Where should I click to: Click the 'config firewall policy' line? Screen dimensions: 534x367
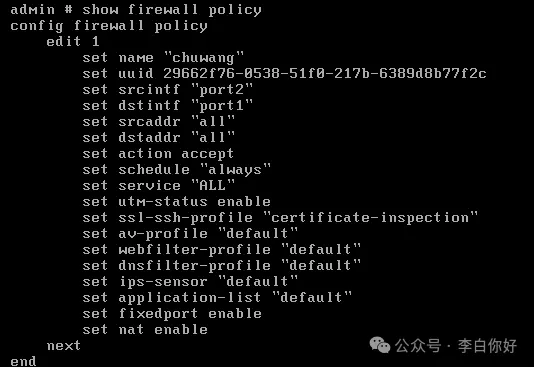click(109, 26)
